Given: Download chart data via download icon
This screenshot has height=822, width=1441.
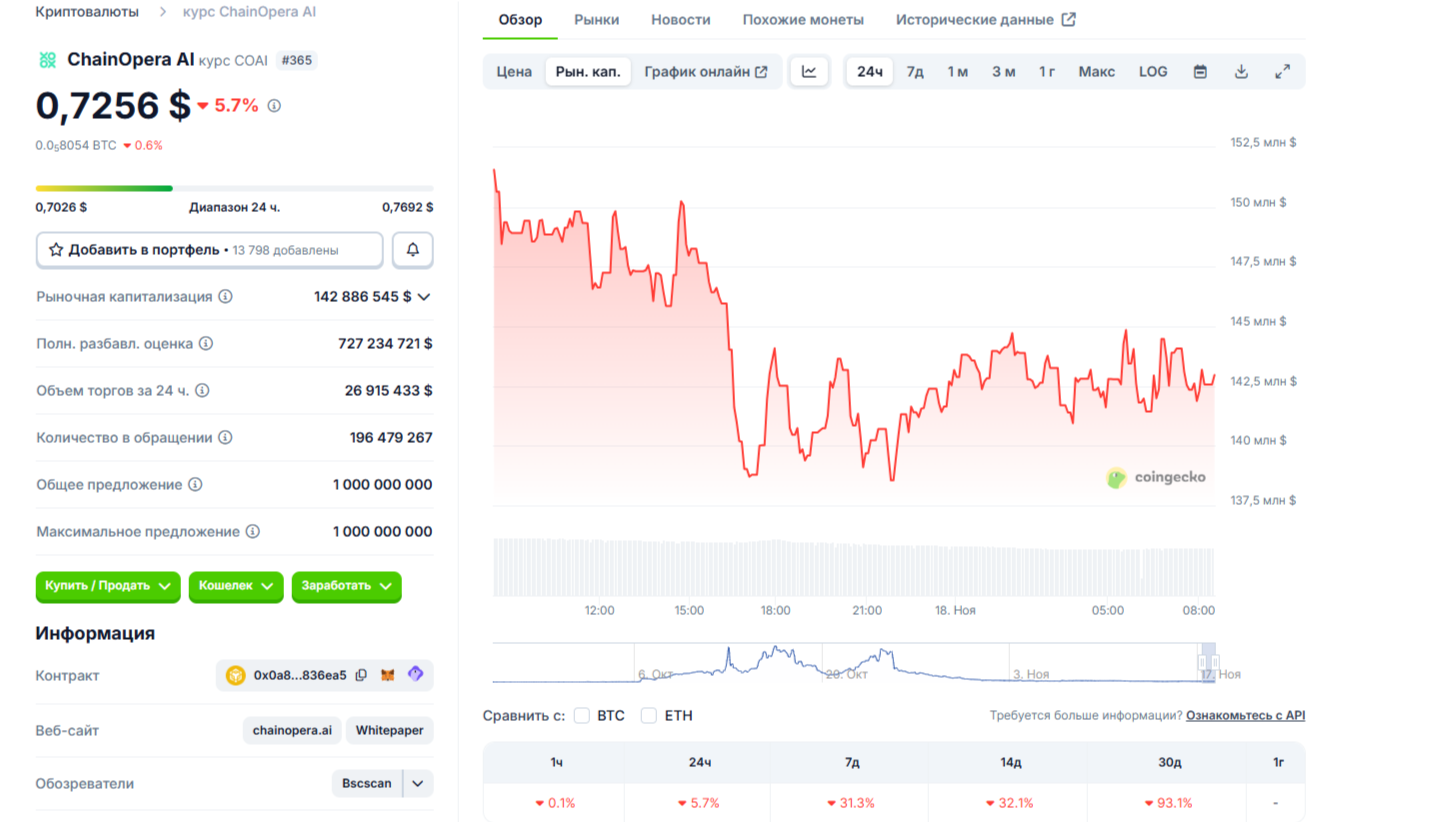Looking at the screenshot, I should (x=1241, y=72).
